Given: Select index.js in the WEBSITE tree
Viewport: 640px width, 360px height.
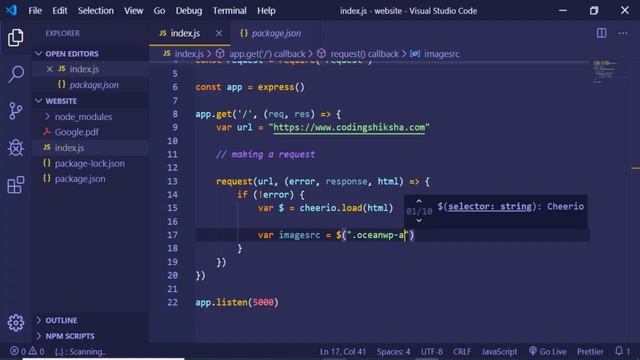Looking at the screenshot, I should (x=69, y=148).
